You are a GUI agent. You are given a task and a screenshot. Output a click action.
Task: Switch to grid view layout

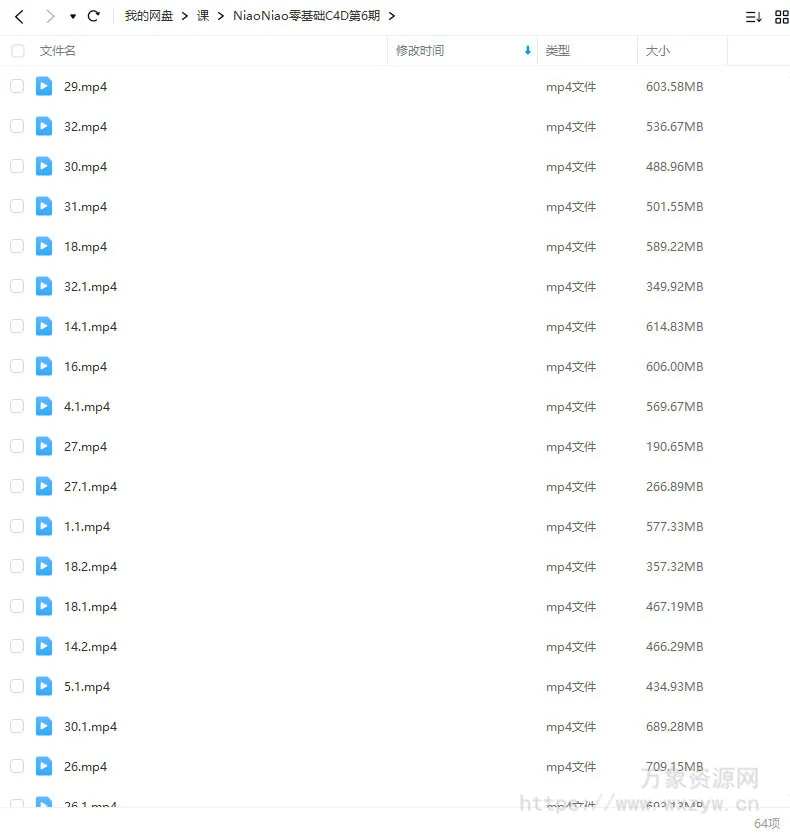pos(782,17)
